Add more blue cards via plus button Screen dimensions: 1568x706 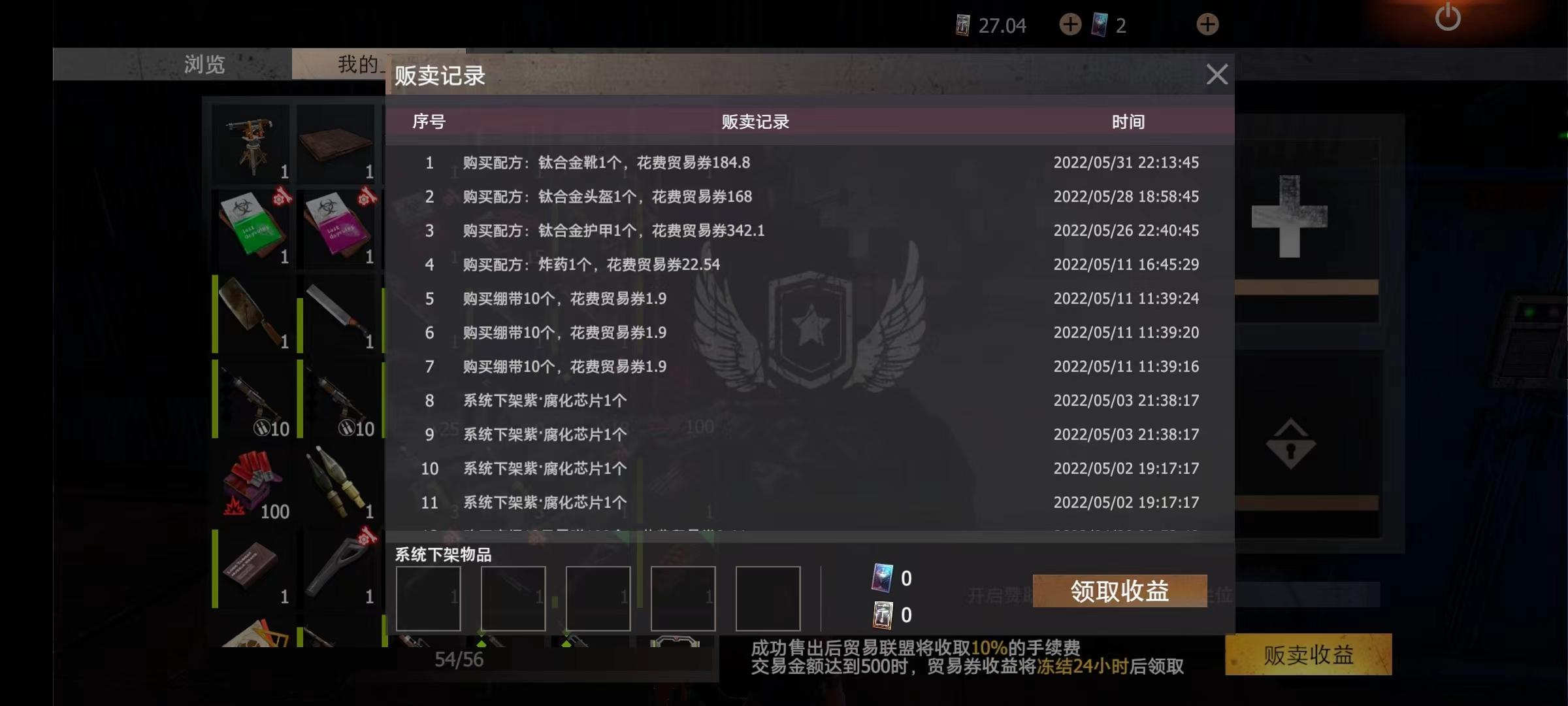1207,25
